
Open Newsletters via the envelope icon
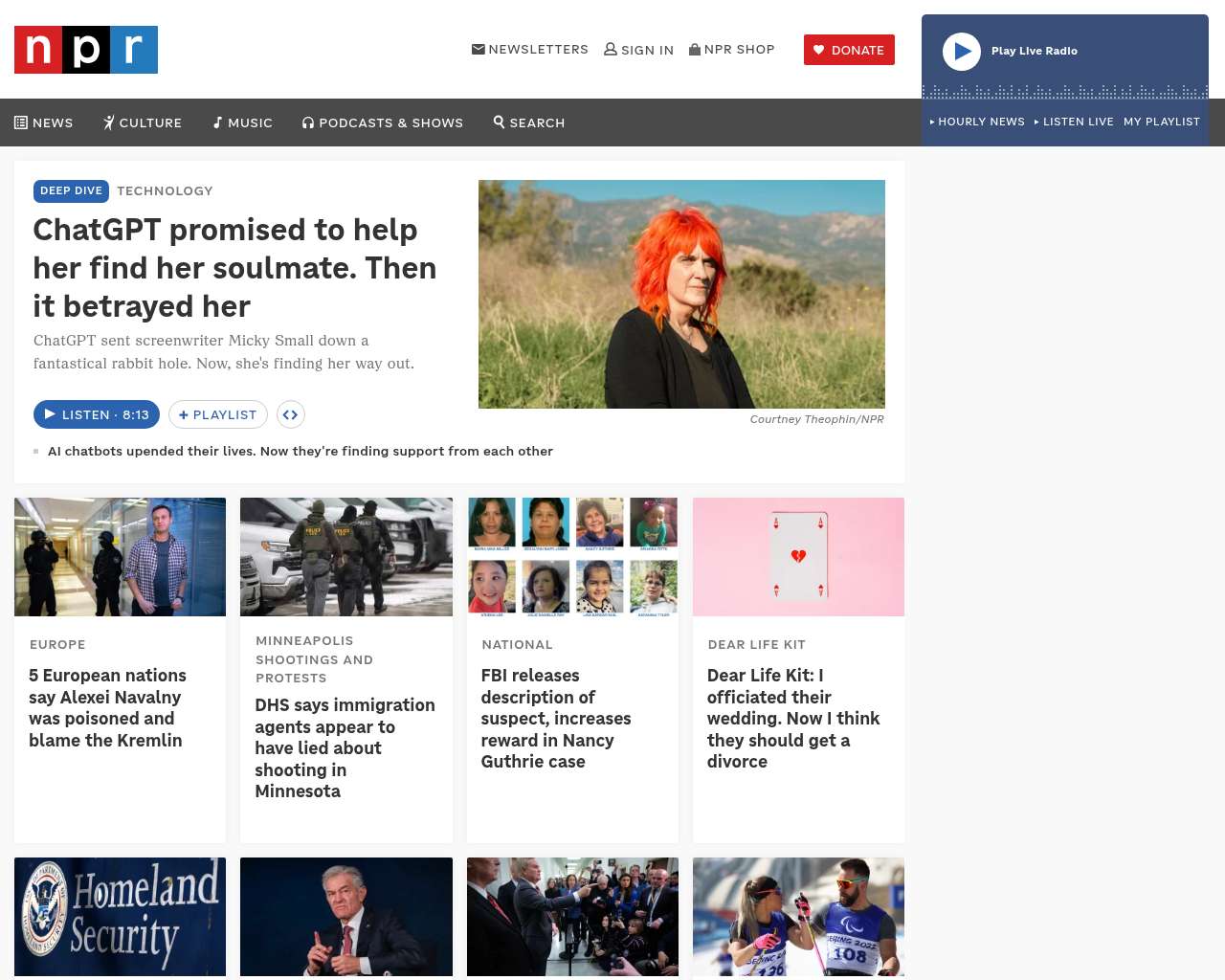(479, 49)
